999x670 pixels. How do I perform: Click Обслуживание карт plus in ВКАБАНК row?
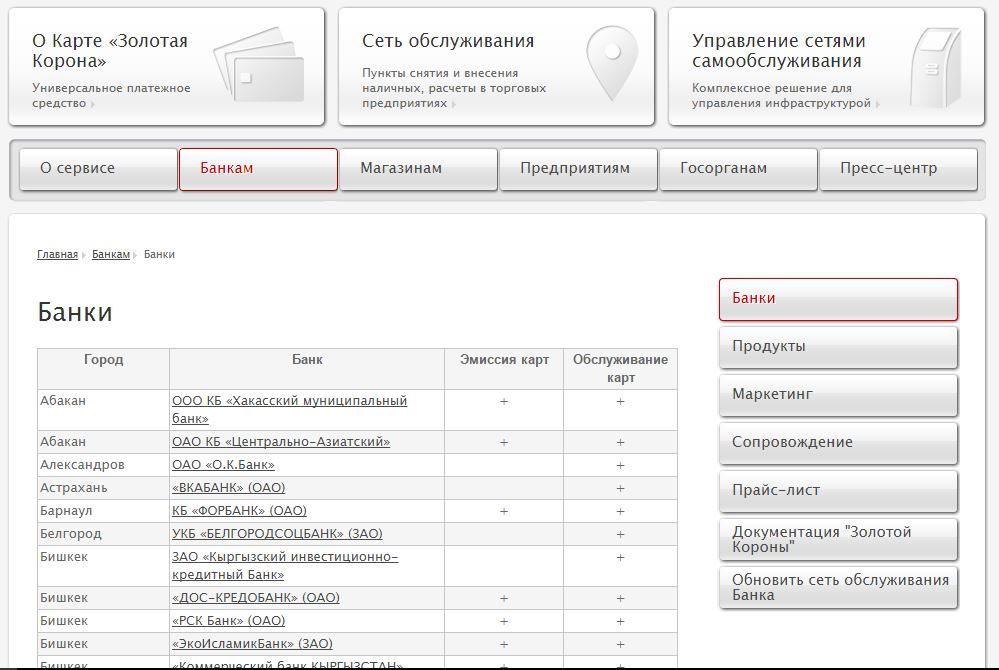pos(621,488)
